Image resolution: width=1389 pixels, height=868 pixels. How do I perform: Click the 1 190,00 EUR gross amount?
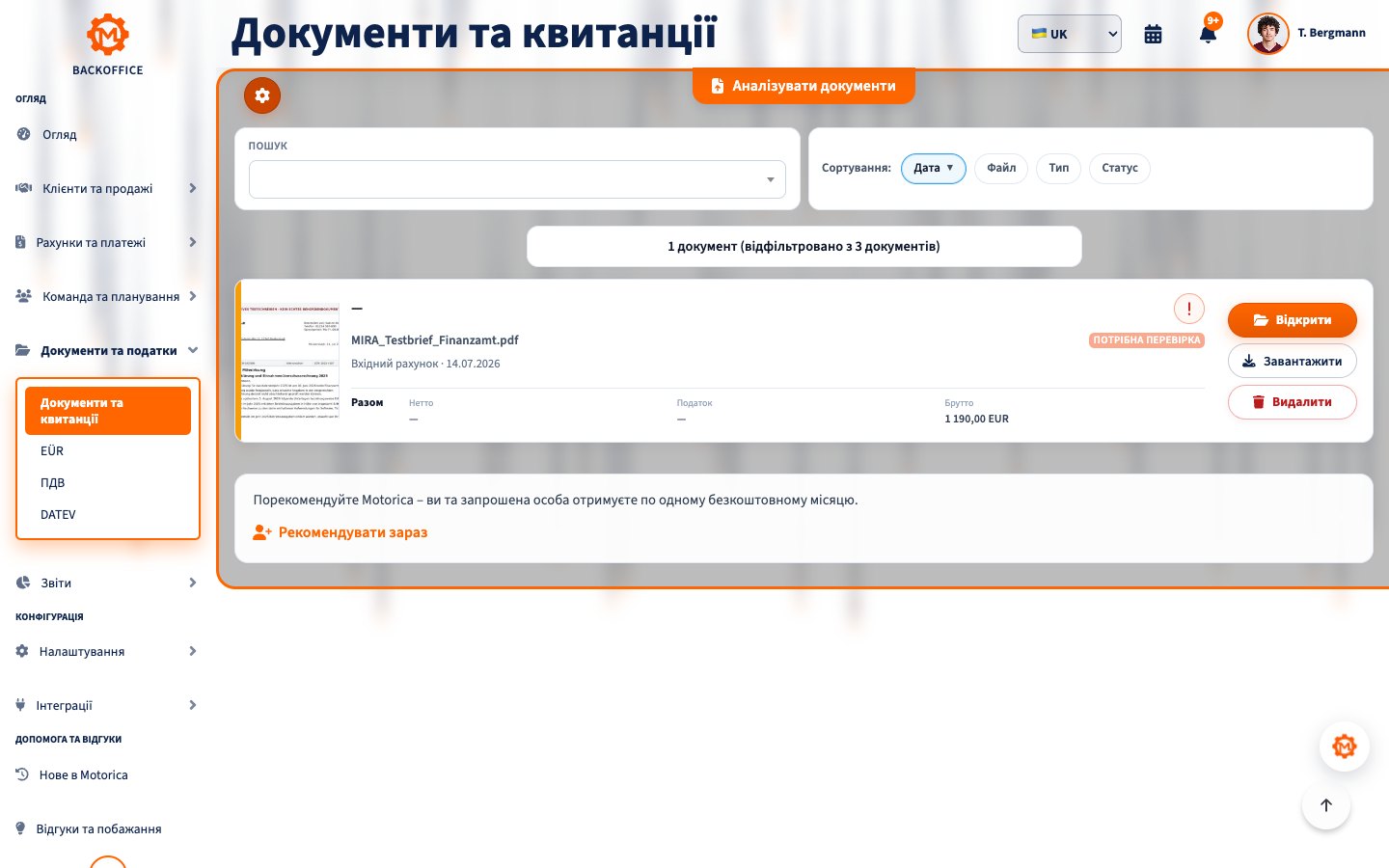click(977, 419)
